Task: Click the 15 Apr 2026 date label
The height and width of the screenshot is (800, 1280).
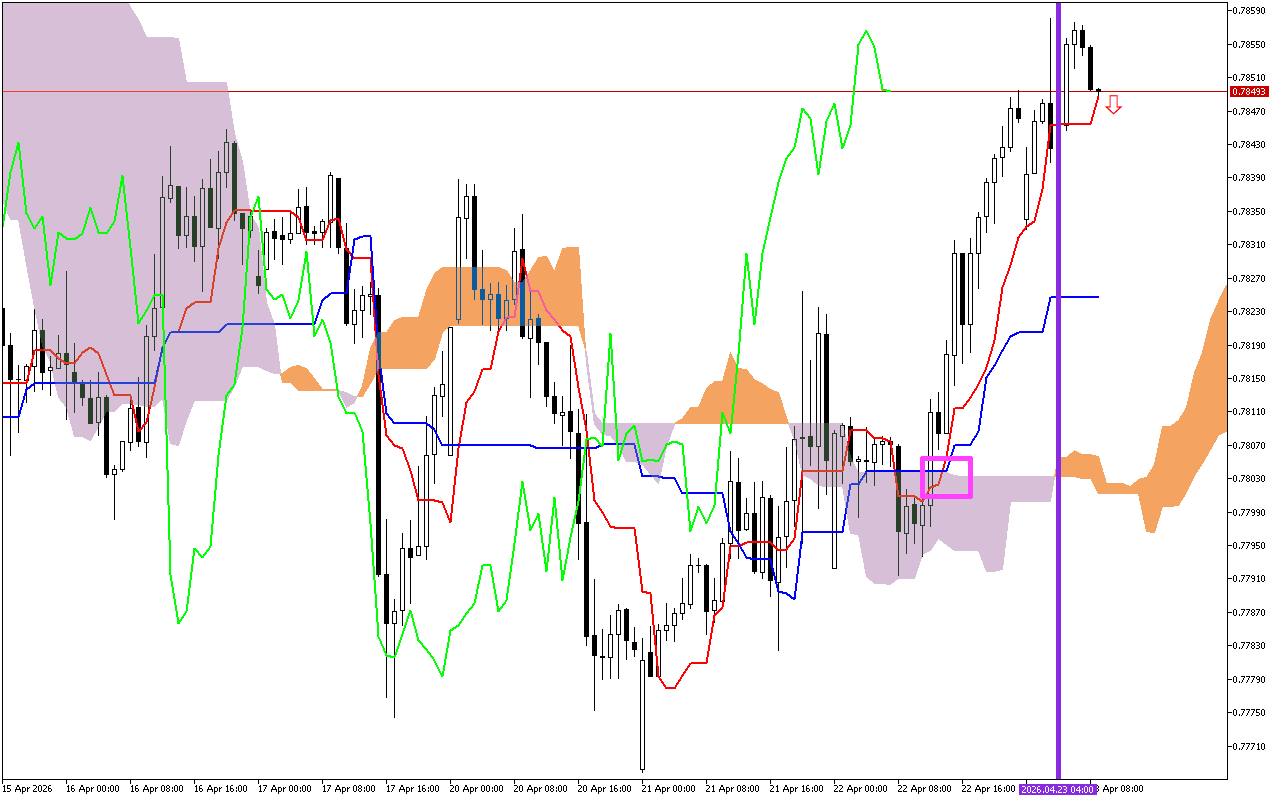Action: (x=30, y=789)
